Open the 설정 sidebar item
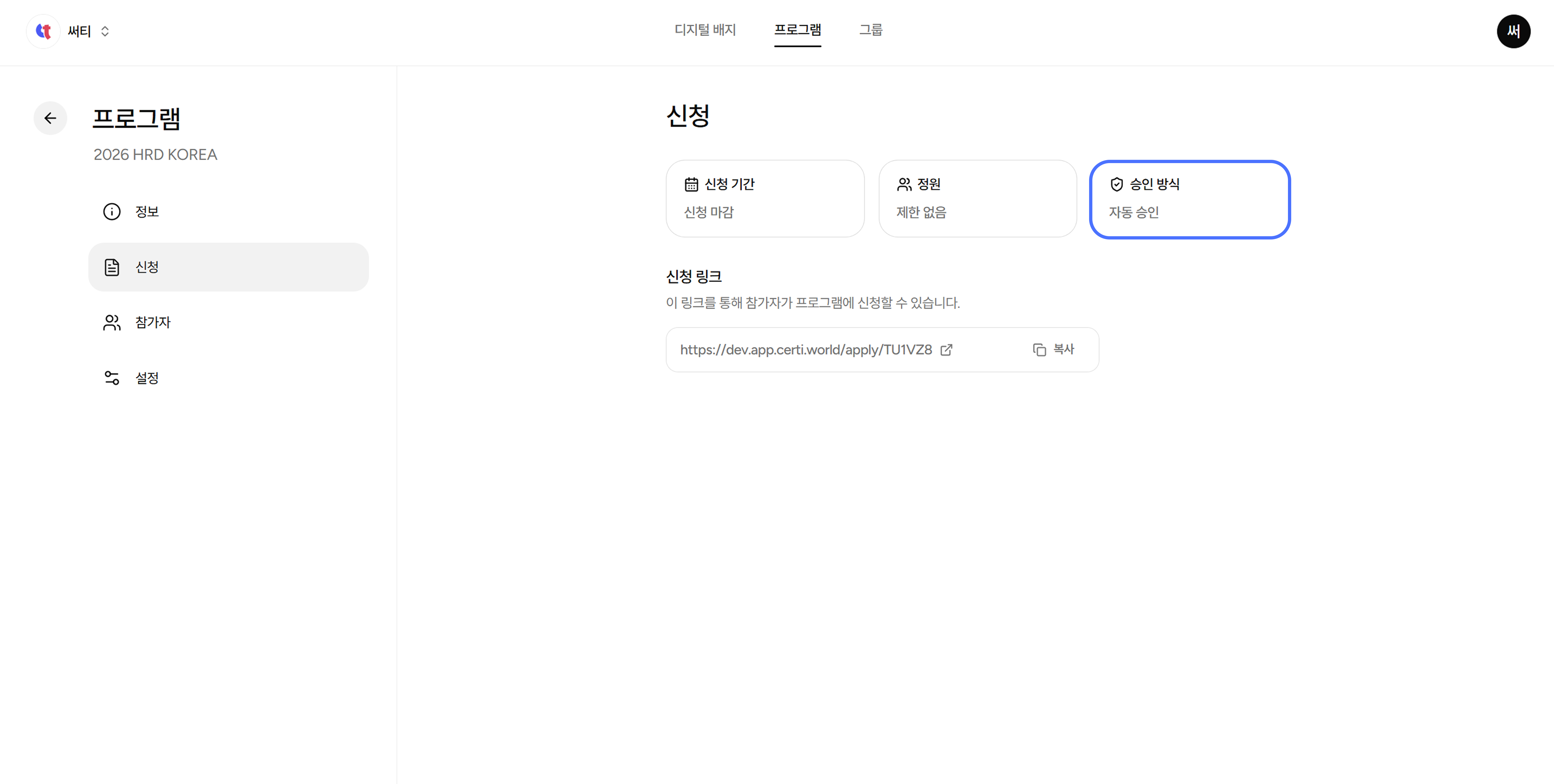This screenshot has width=1554, height=784. point(229,378)
